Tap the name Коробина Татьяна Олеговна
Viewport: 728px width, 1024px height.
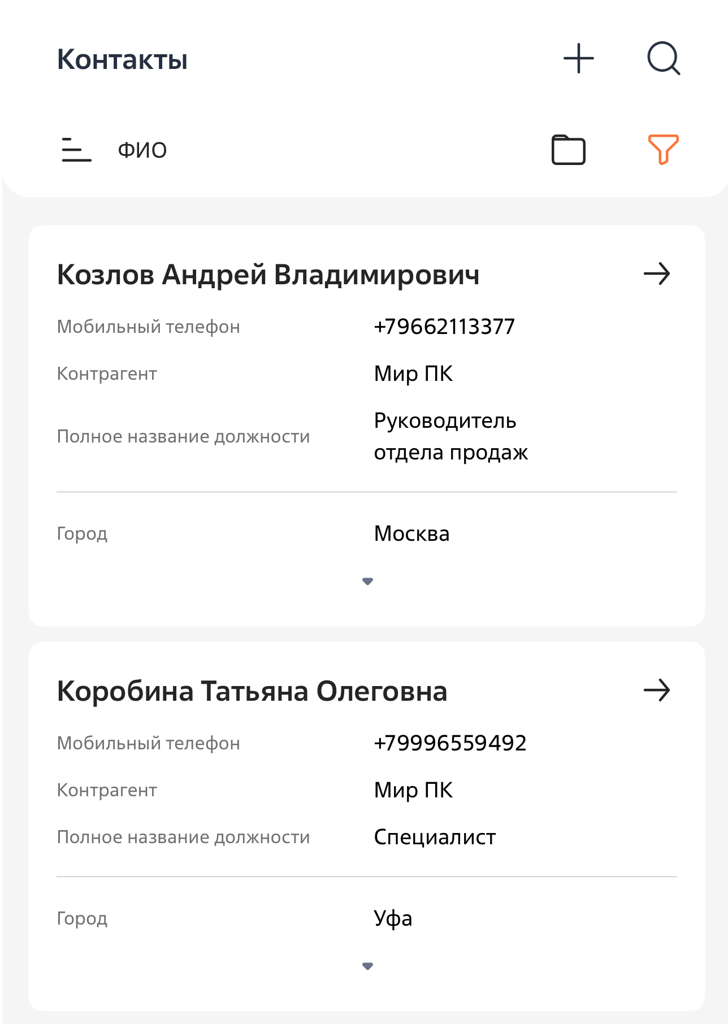(252, 691)
